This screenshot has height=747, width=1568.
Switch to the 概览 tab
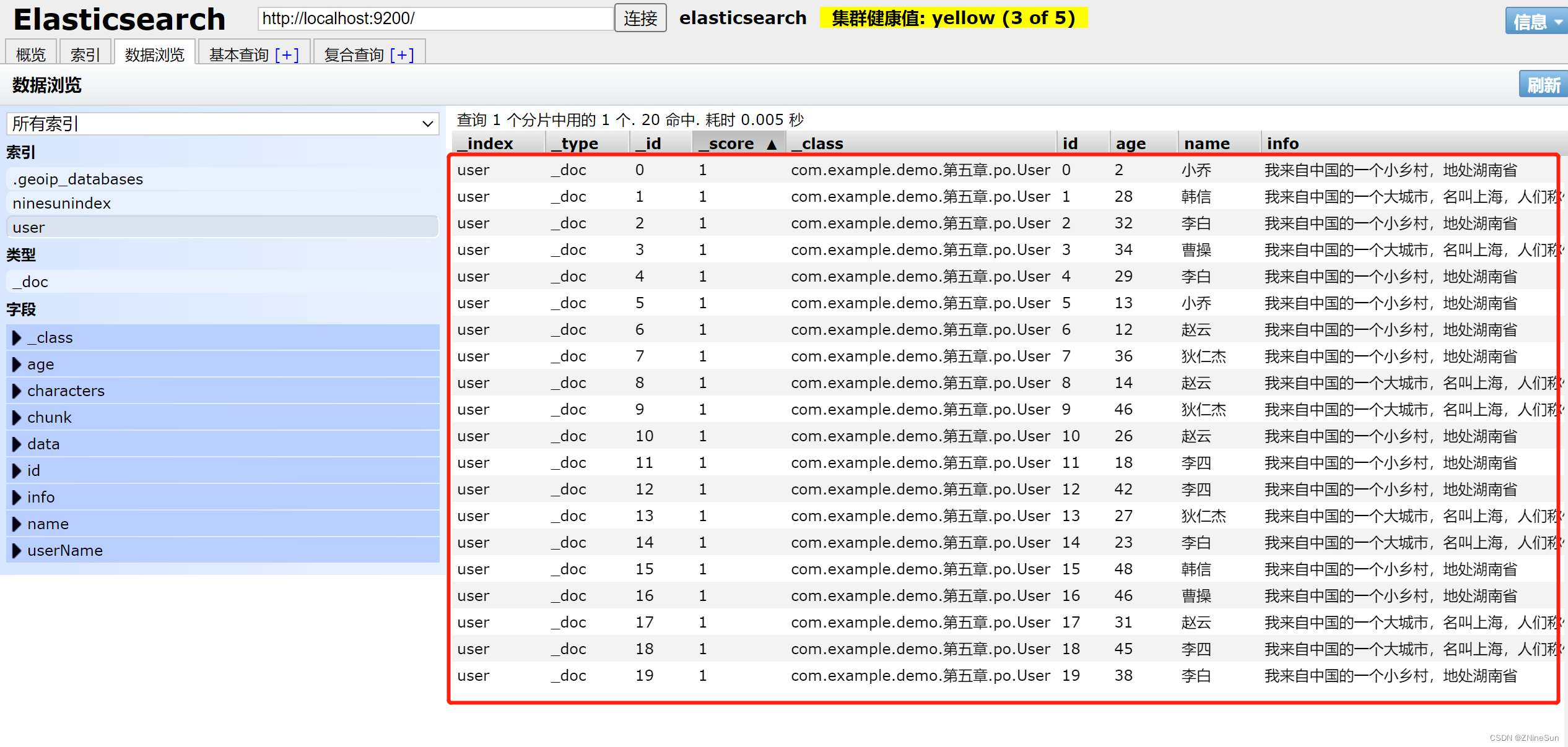[x=31, y=55]
